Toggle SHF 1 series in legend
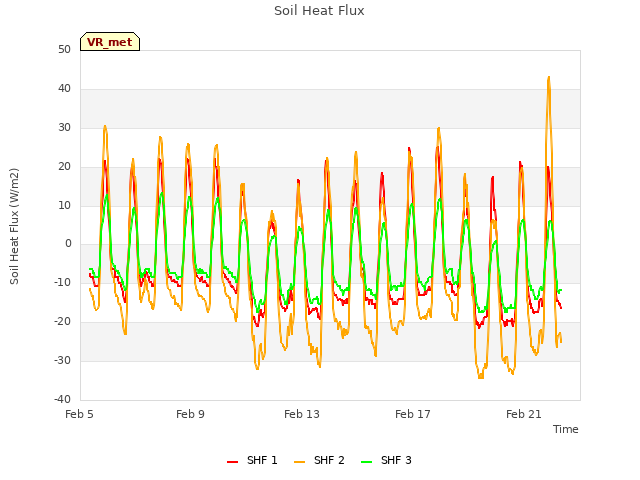Screen dimensions: 640x480 [252, 460]
